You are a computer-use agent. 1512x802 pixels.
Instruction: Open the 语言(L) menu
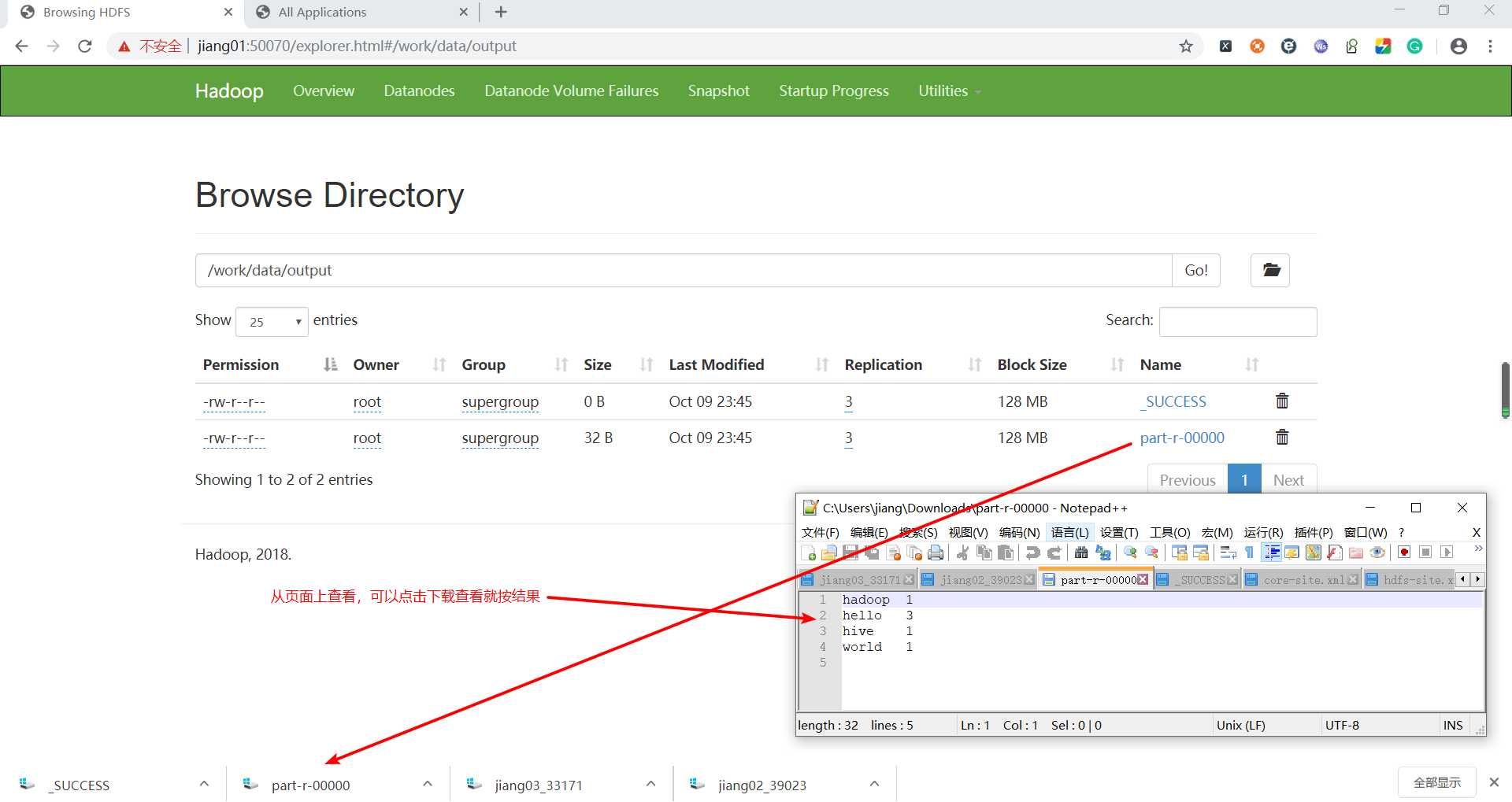1069,533
